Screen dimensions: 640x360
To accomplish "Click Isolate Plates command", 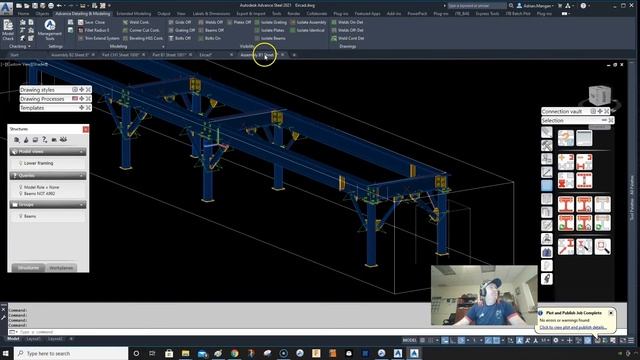I will tap(269, 30).
